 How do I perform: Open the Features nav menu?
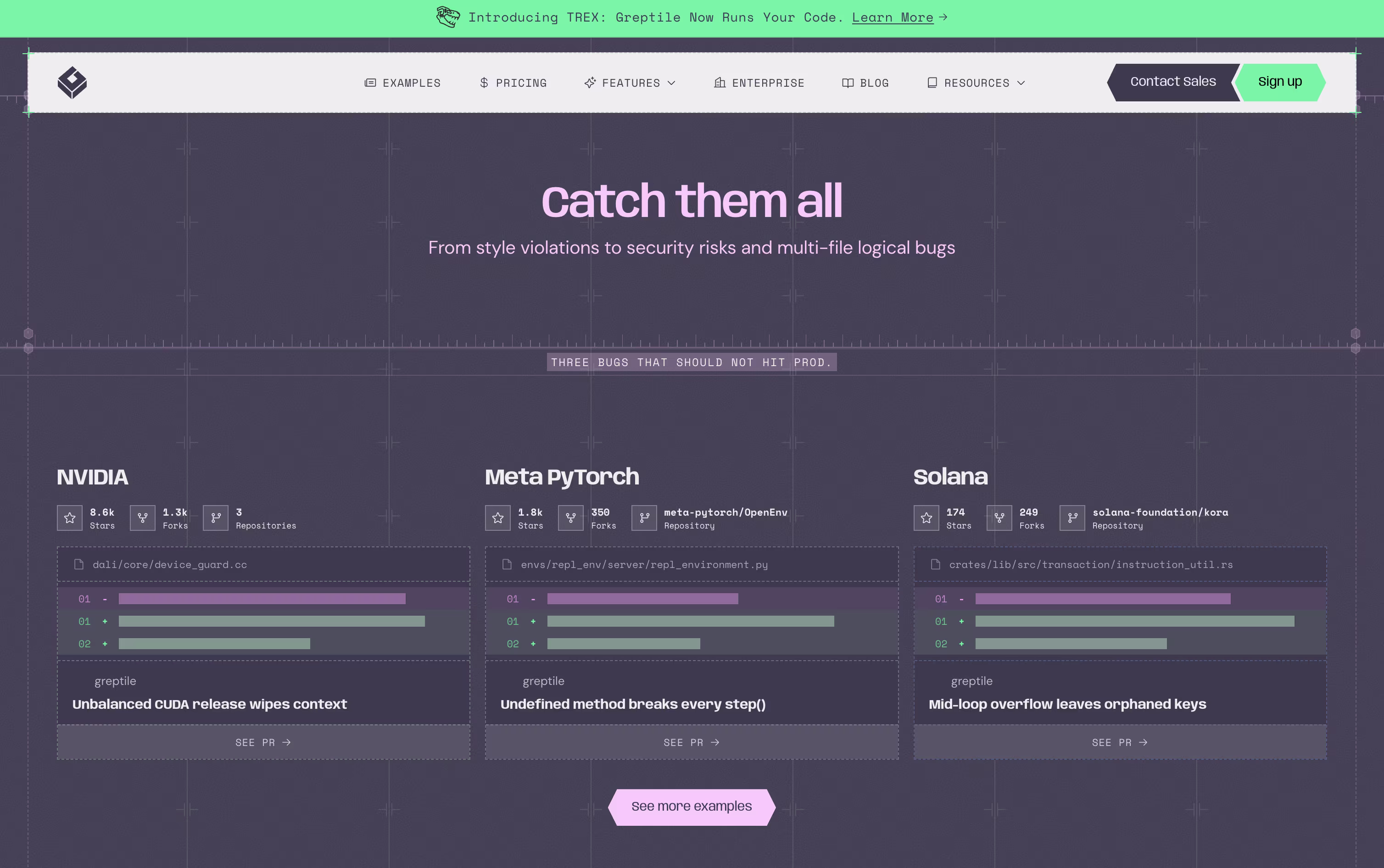[630, 83]
